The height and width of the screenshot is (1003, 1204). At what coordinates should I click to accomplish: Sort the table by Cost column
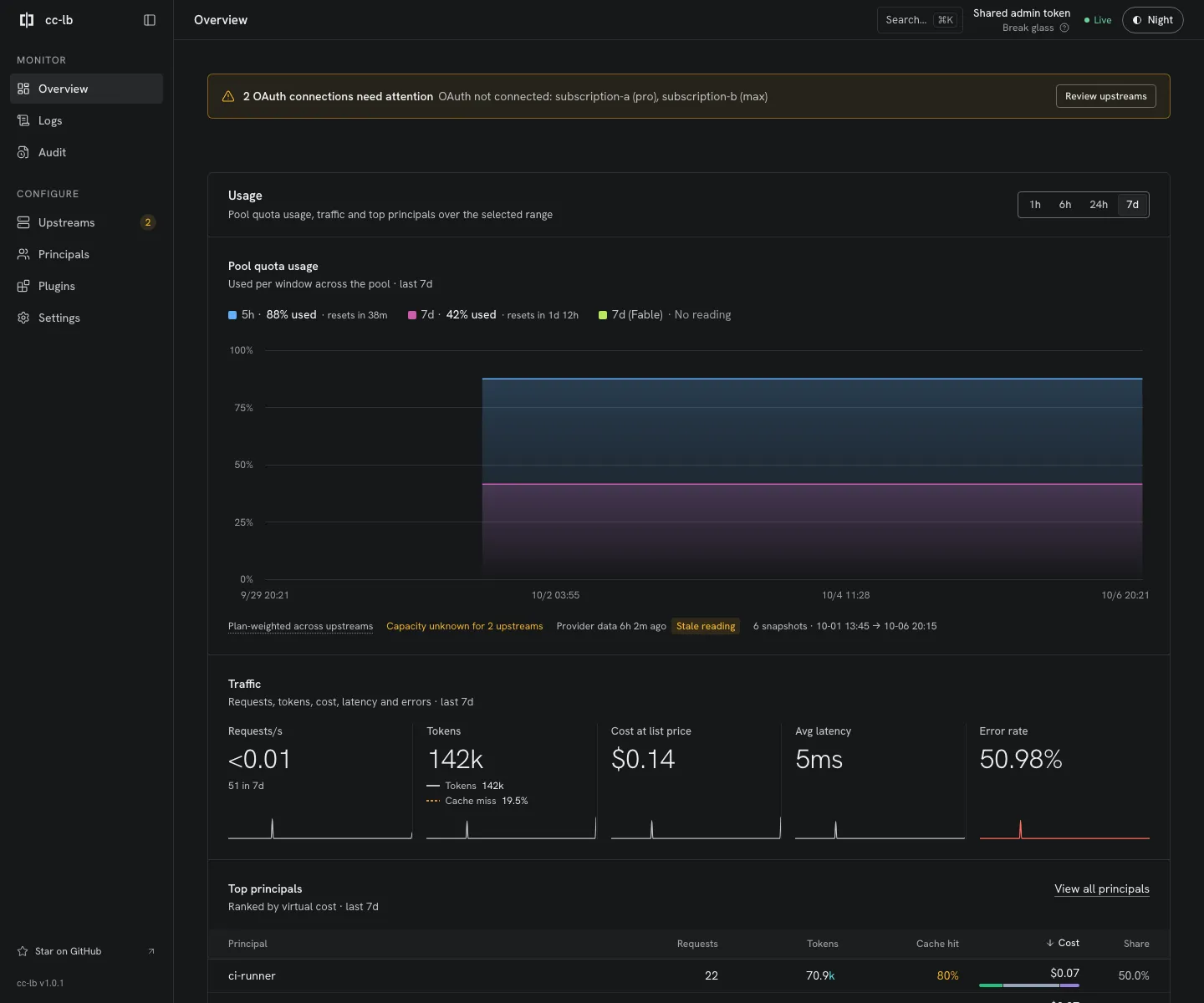1063,943
